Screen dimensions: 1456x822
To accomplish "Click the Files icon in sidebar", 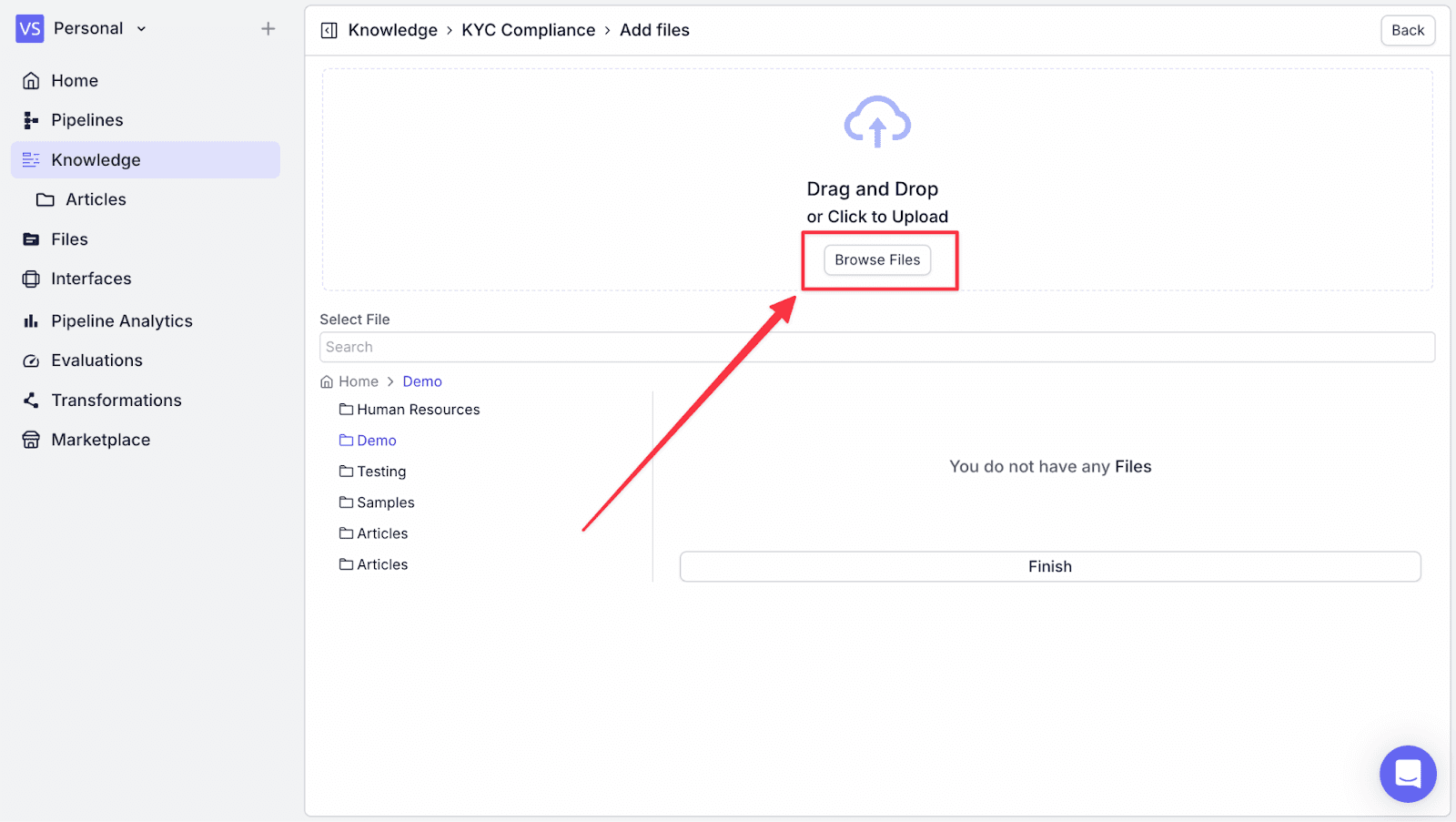I will click(31, 239).
